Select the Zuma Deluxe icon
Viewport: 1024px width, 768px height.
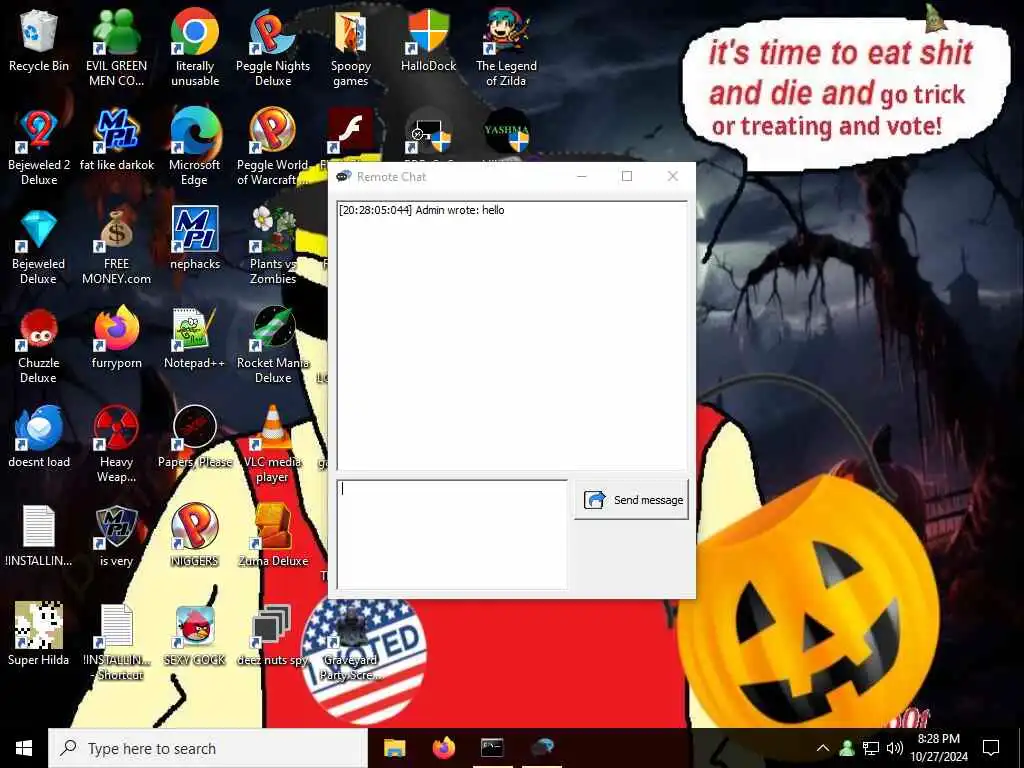(x=273, y=536)
